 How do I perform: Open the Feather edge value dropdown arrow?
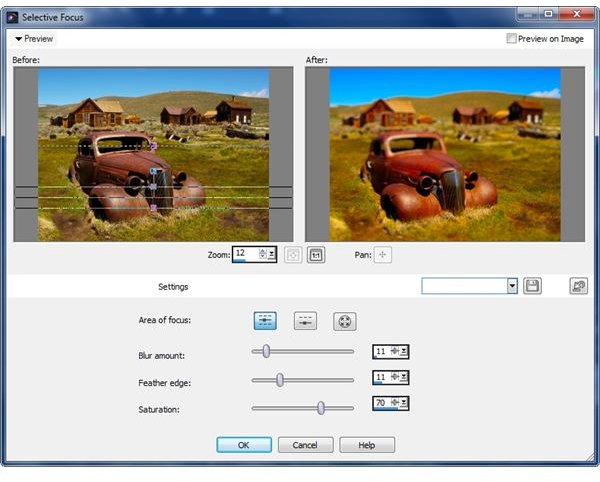[x=404, y=378]
